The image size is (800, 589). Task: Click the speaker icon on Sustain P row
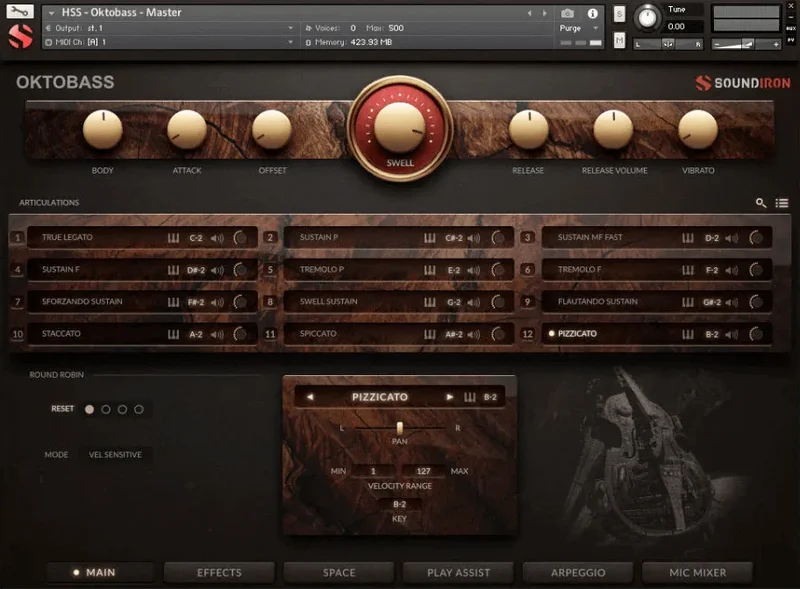click(x=474, y=238)
